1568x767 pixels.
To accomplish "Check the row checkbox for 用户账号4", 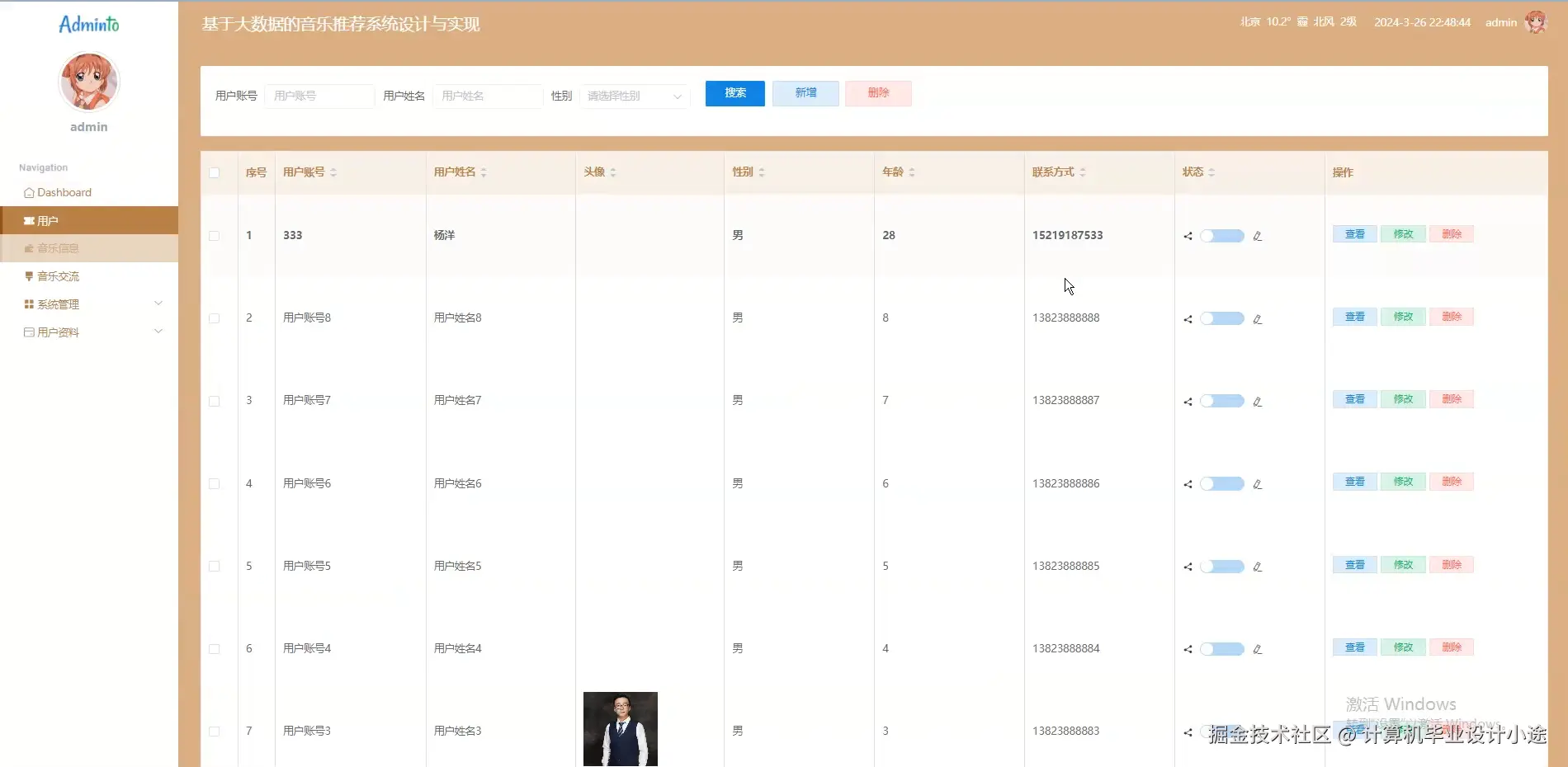I will 215,649.
